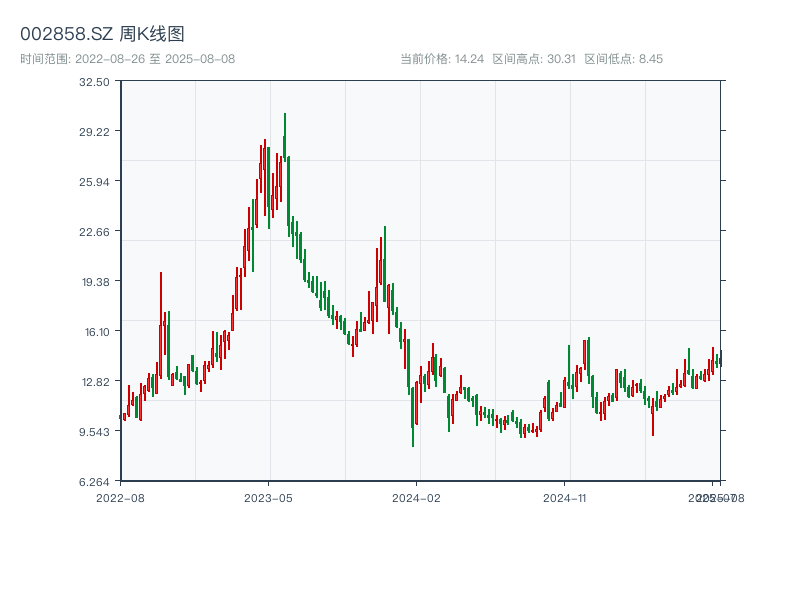Screen dimensions: 800x600
Task: Select the 2023-05 x-axis date label
Action: tap(268, 497)
